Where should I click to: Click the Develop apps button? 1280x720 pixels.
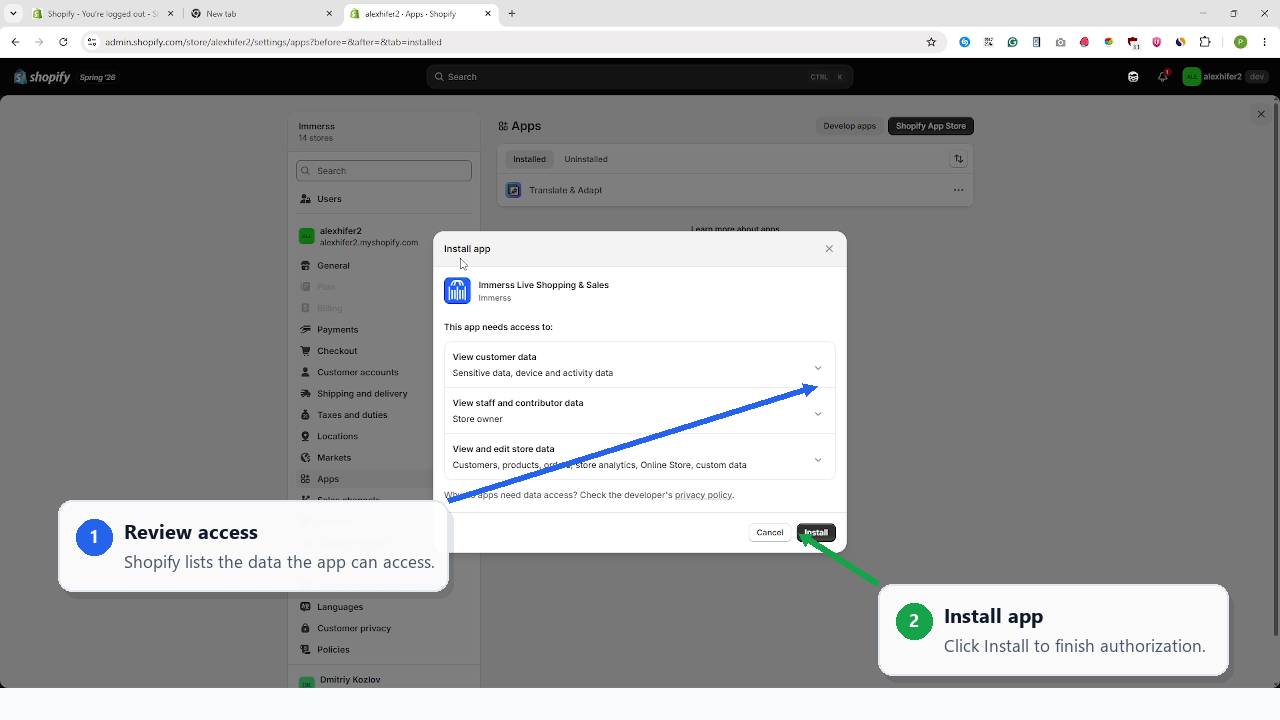(x=850, y=126)
